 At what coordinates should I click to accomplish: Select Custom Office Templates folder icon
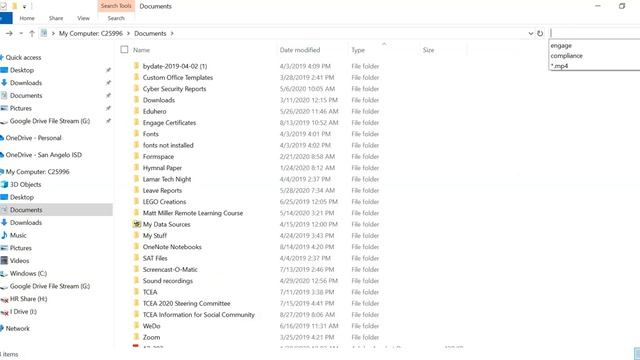click(x=136, y=77)
